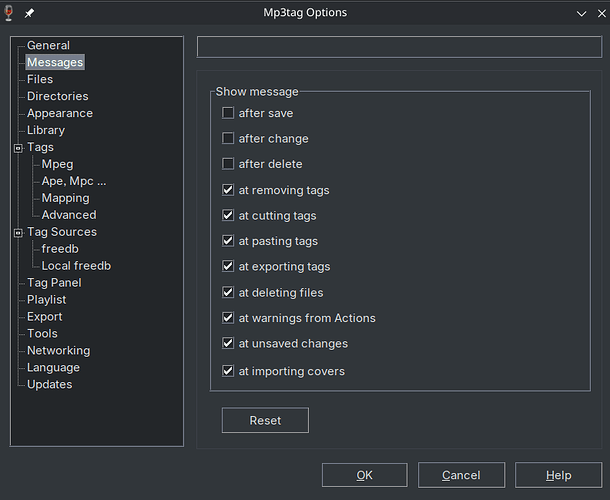
Task: Enable the 'after save' message checkbox
Action: 228,113
